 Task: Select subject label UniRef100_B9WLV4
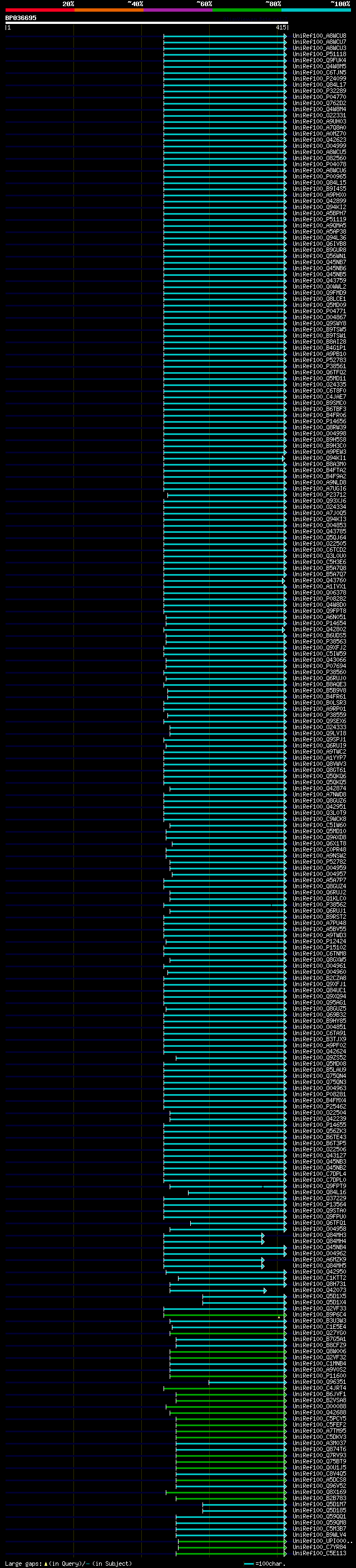[x=319, y=1535]
